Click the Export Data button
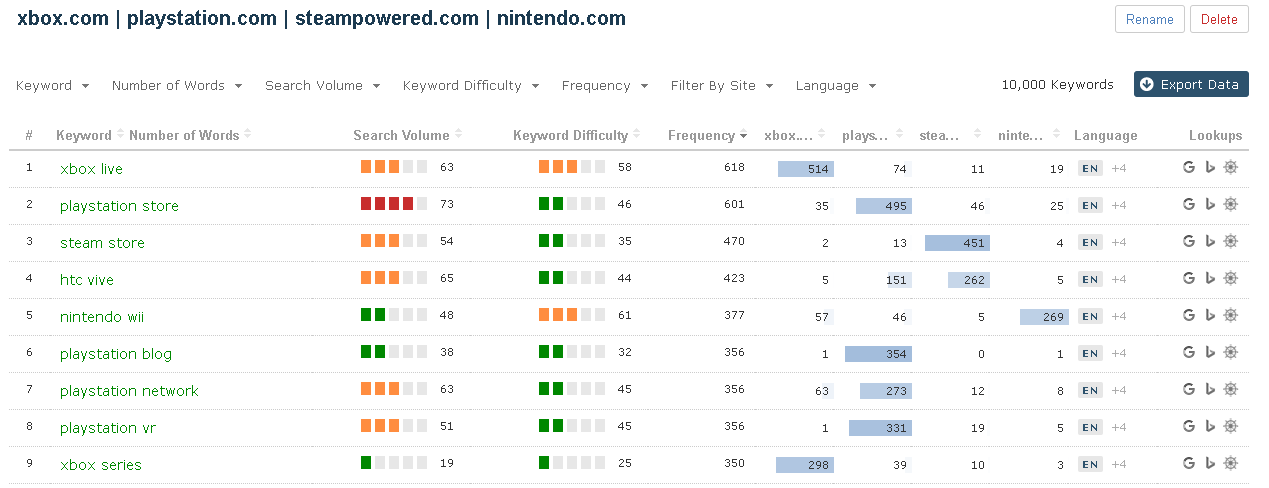Viewport: 1269px width, 488px height. 1191,85
